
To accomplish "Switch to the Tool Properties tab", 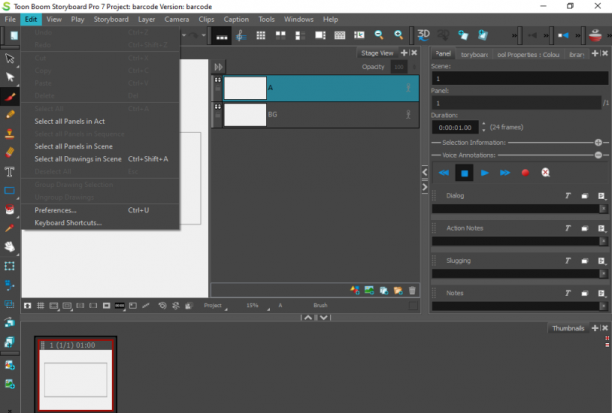I will 528,54.
